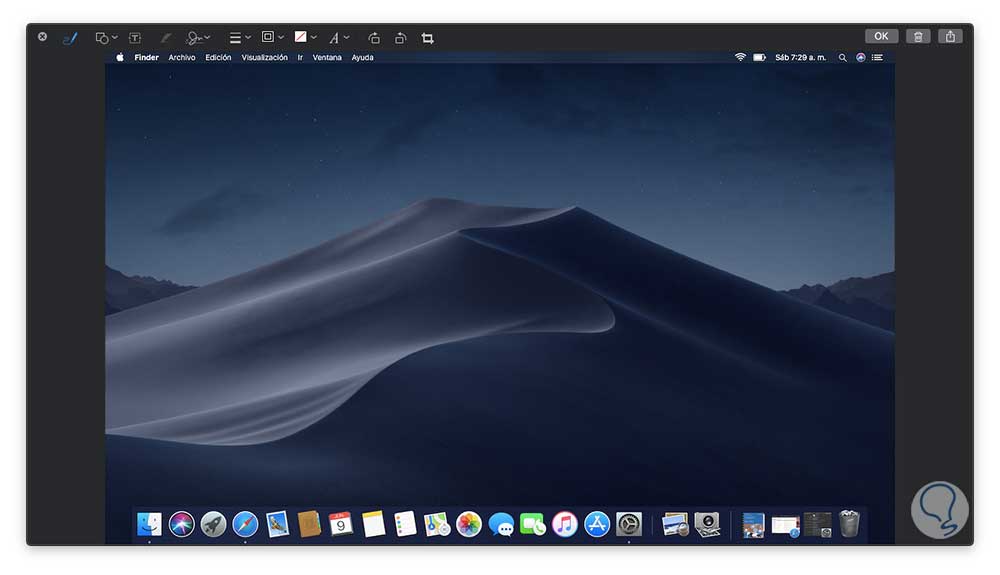Open Mail stamp icon in the Dock
Viewport: 1000px width, 575px height.
(277, 525)
